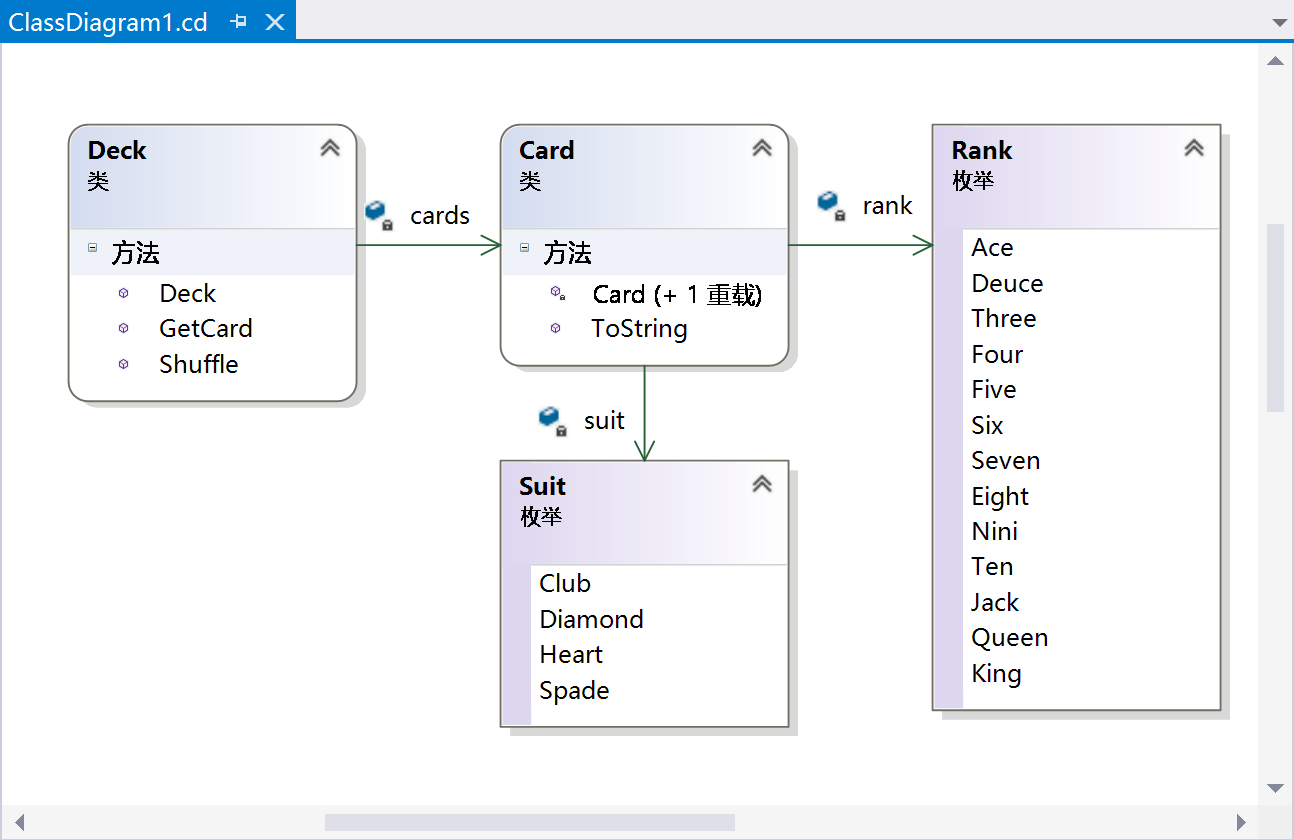Click the Shuffle method icon
Viewport: 1294px width, 840px height.
(123, 364)
